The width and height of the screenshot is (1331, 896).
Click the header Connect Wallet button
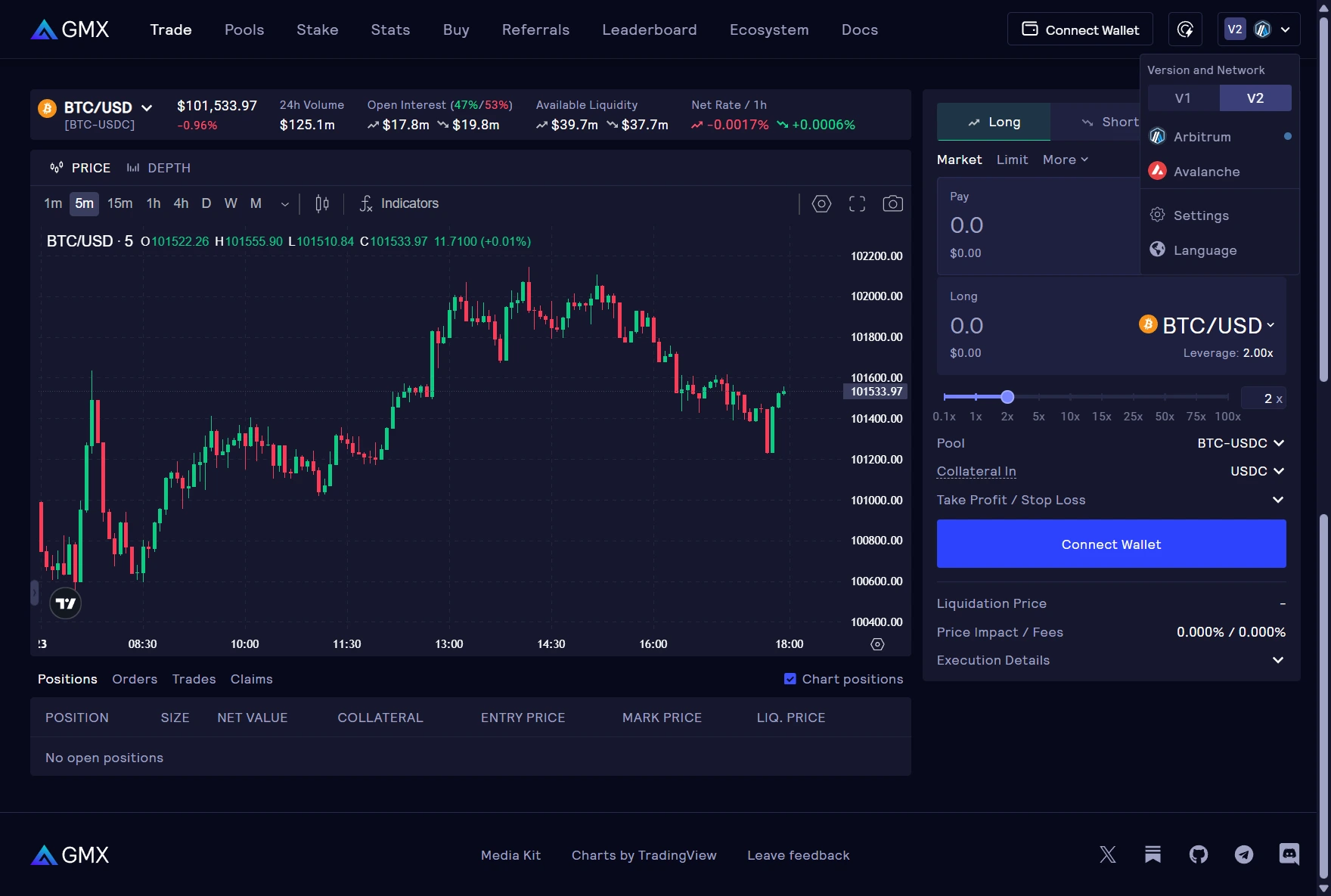click(x=1080, y=29)
